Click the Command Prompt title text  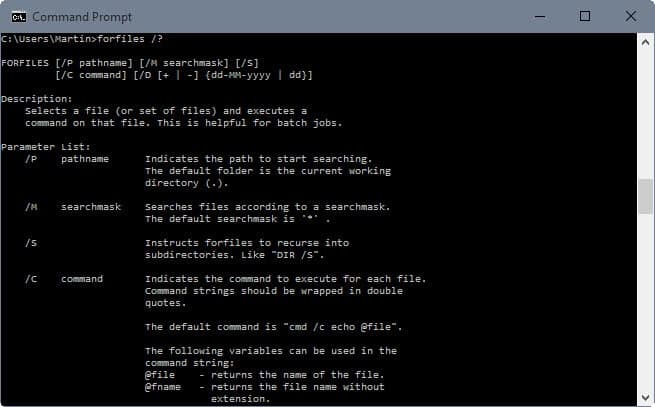click(82, 17)
